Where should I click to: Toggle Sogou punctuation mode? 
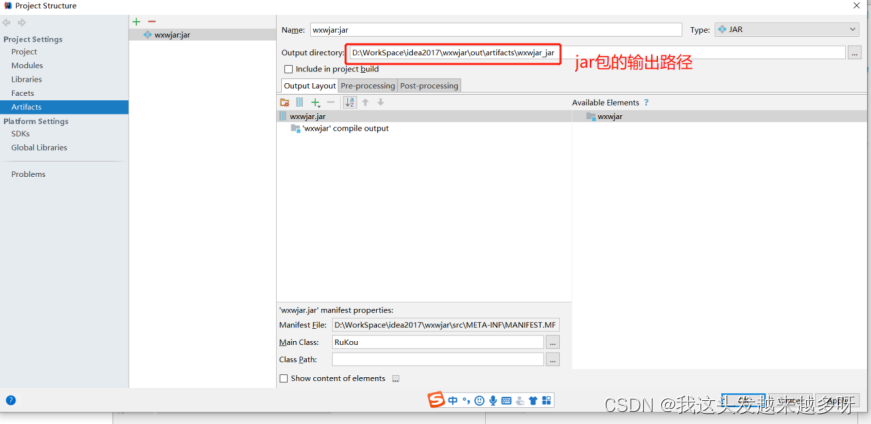point(466,400)
